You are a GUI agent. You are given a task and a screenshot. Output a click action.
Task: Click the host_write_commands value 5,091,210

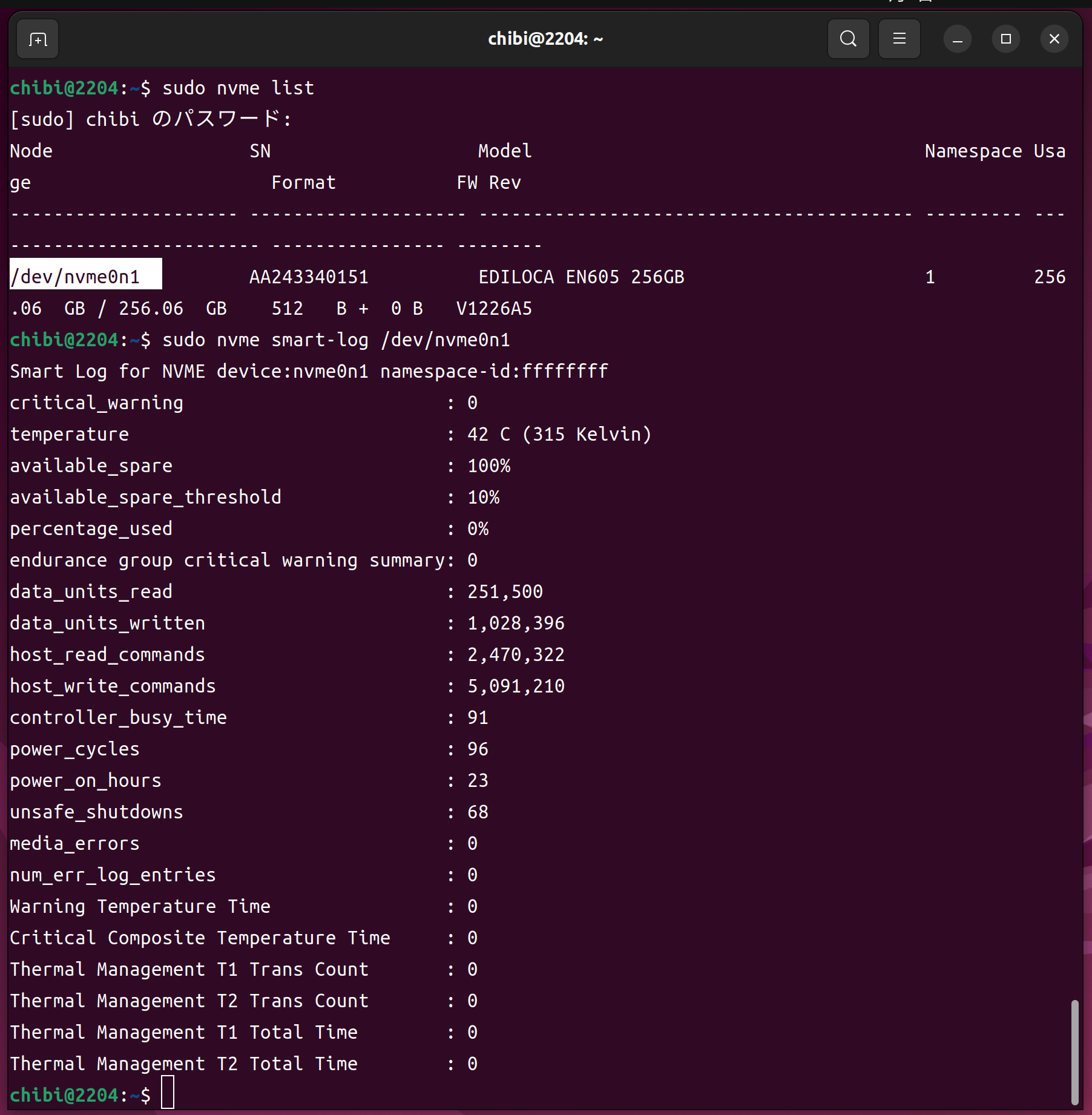click(516, 686)
